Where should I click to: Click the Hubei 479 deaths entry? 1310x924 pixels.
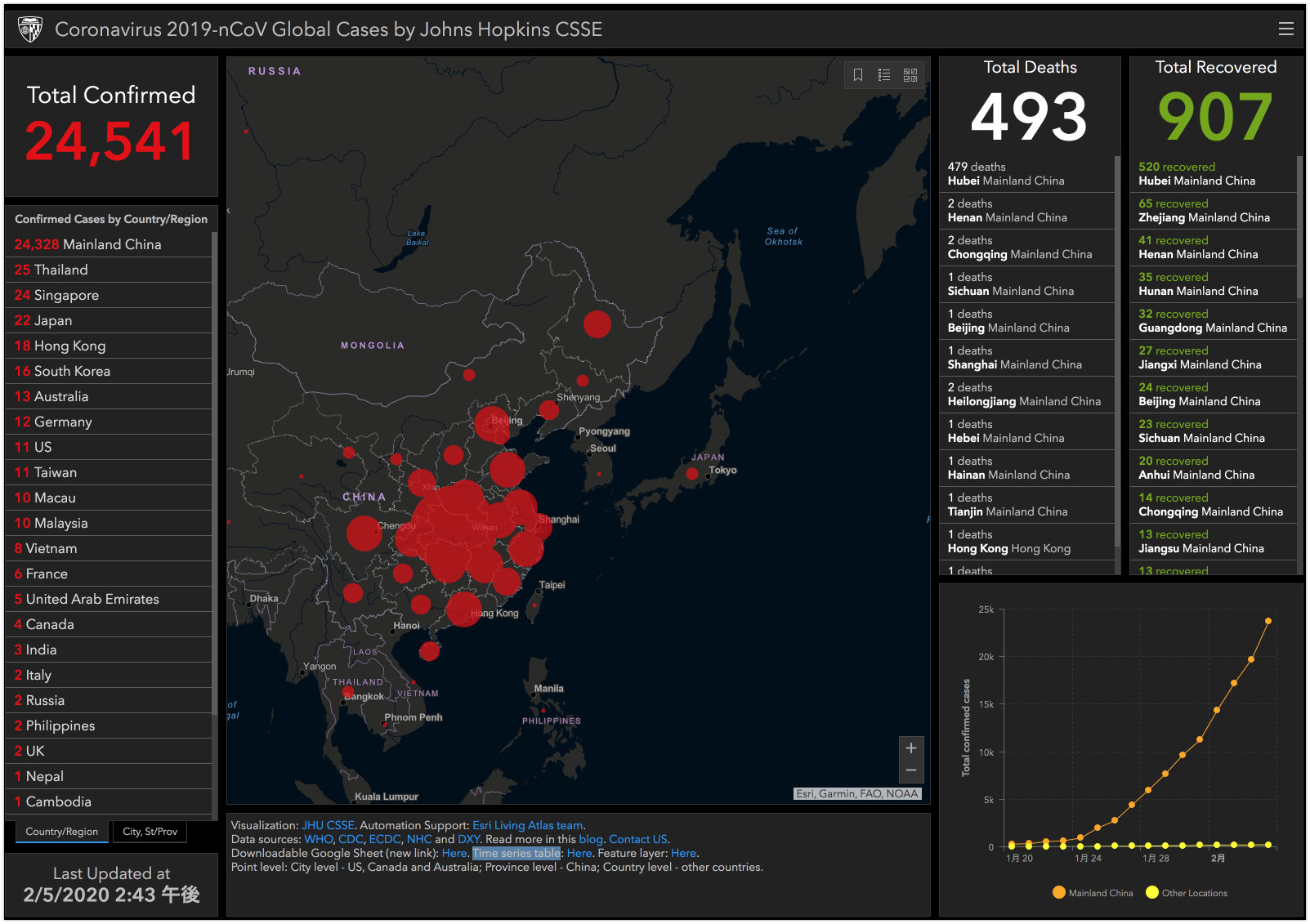(x=1005, y=173)
